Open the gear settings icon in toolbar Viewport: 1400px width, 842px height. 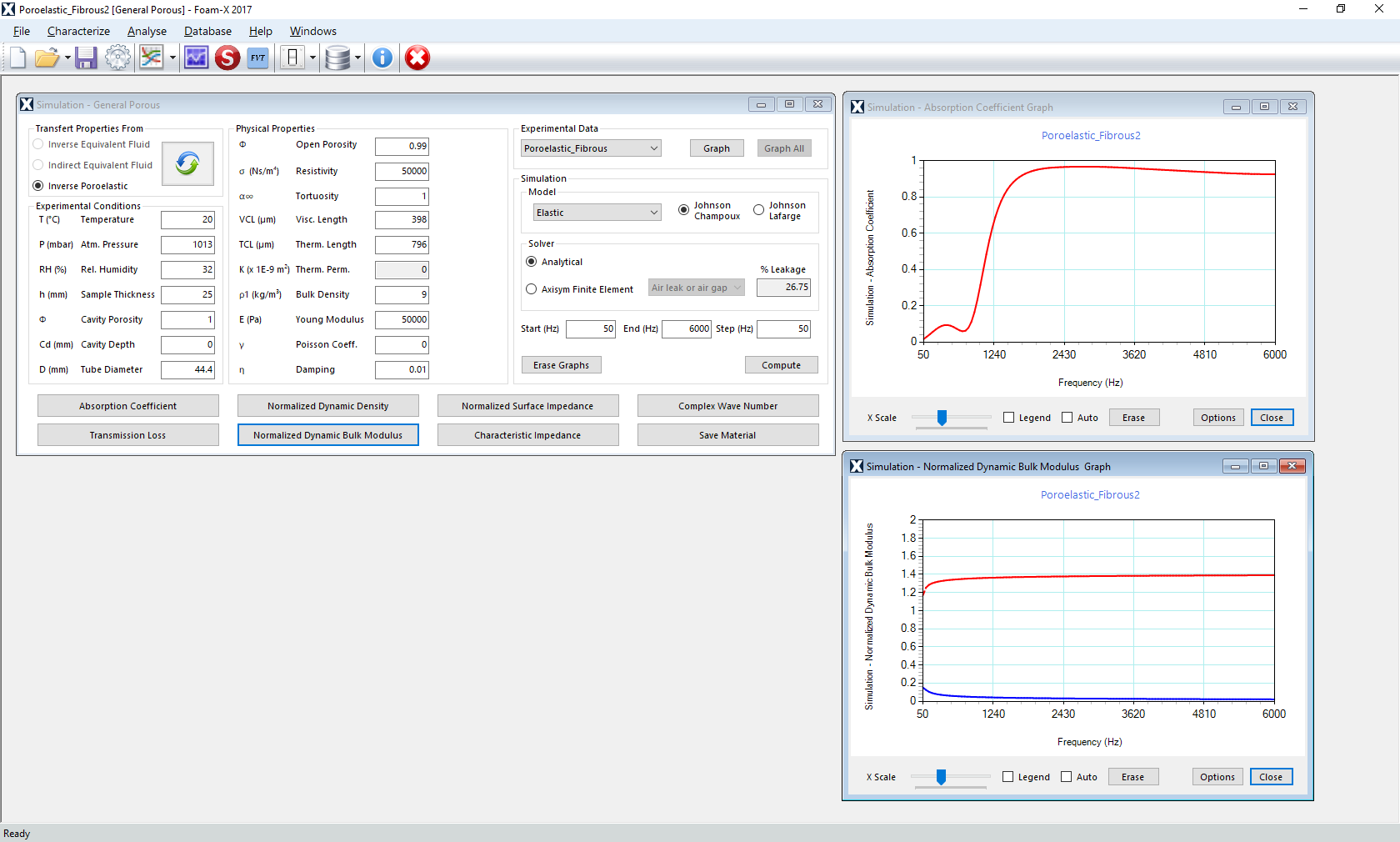(x=117, y=58)
